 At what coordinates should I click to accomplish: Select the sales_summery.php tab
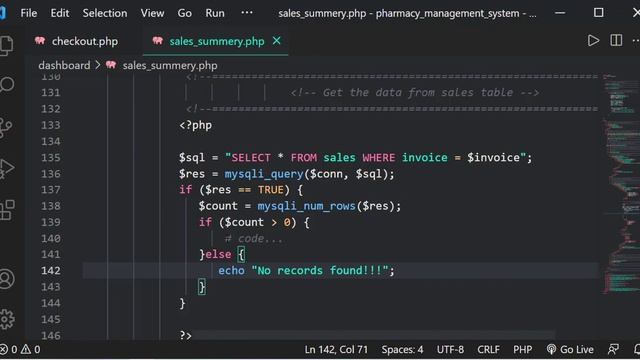click(x=217, y=41)
